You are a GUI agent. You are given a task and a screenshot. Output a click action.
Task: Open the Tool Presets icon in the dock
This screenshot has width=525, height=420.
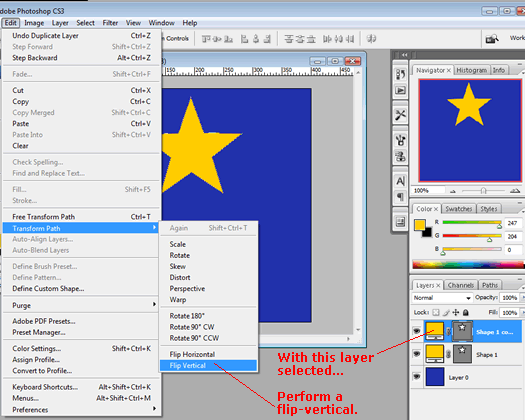(x=400, y=115)
